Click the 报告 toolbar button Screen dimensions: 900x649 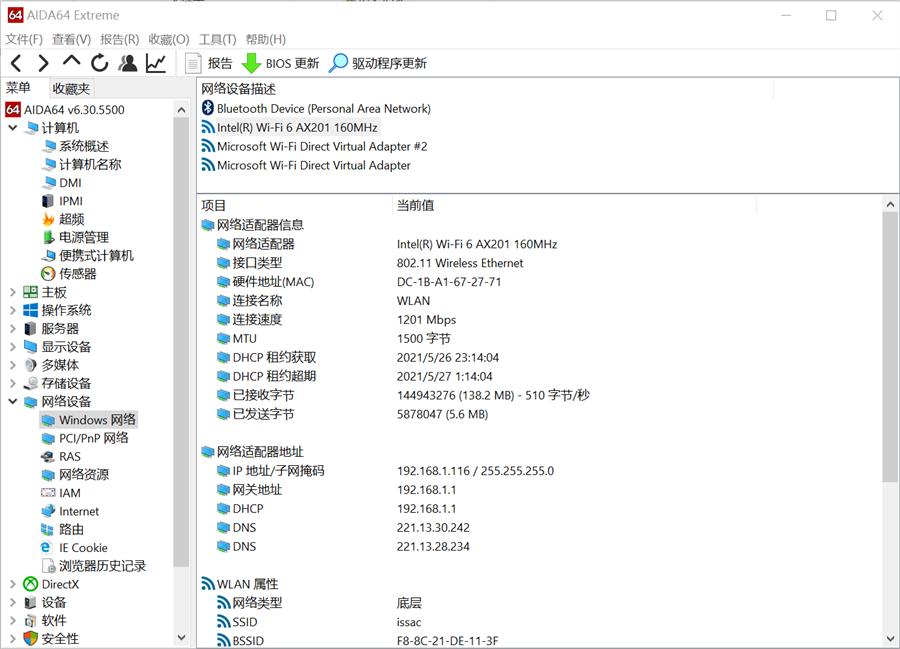point(209,63)
